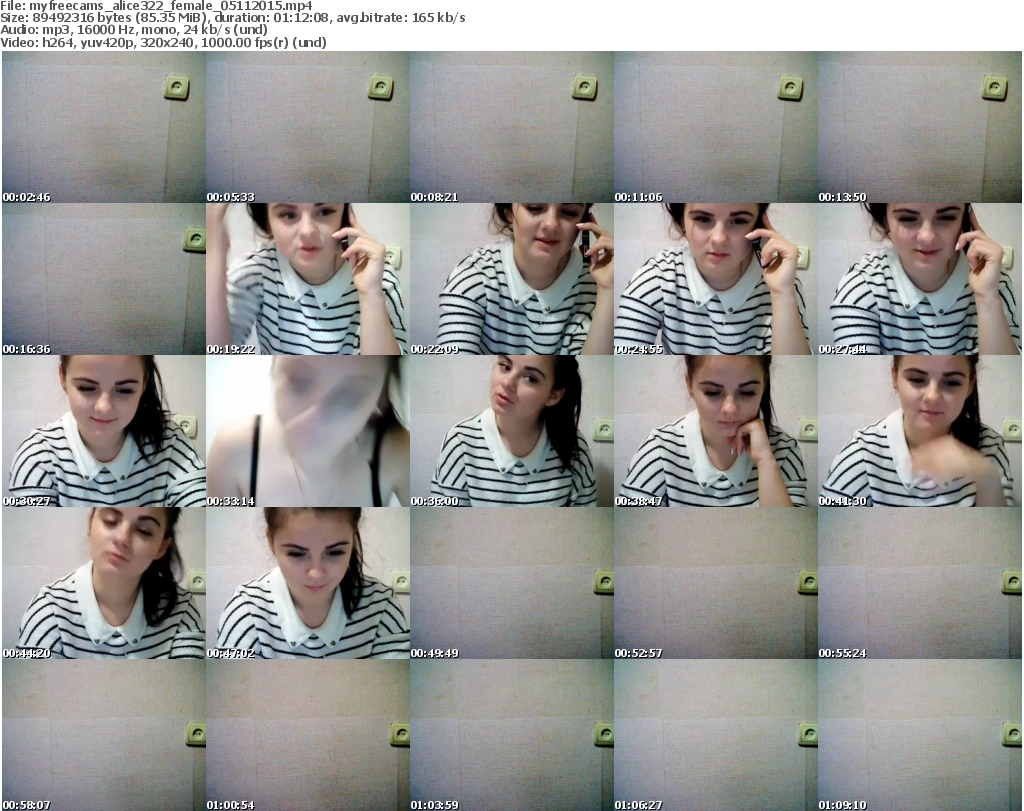Select the thumbnail timestamped 00:05:33
Image resolution: width=1024 pixels, height=811 pixels.
(x=308, y=127)
